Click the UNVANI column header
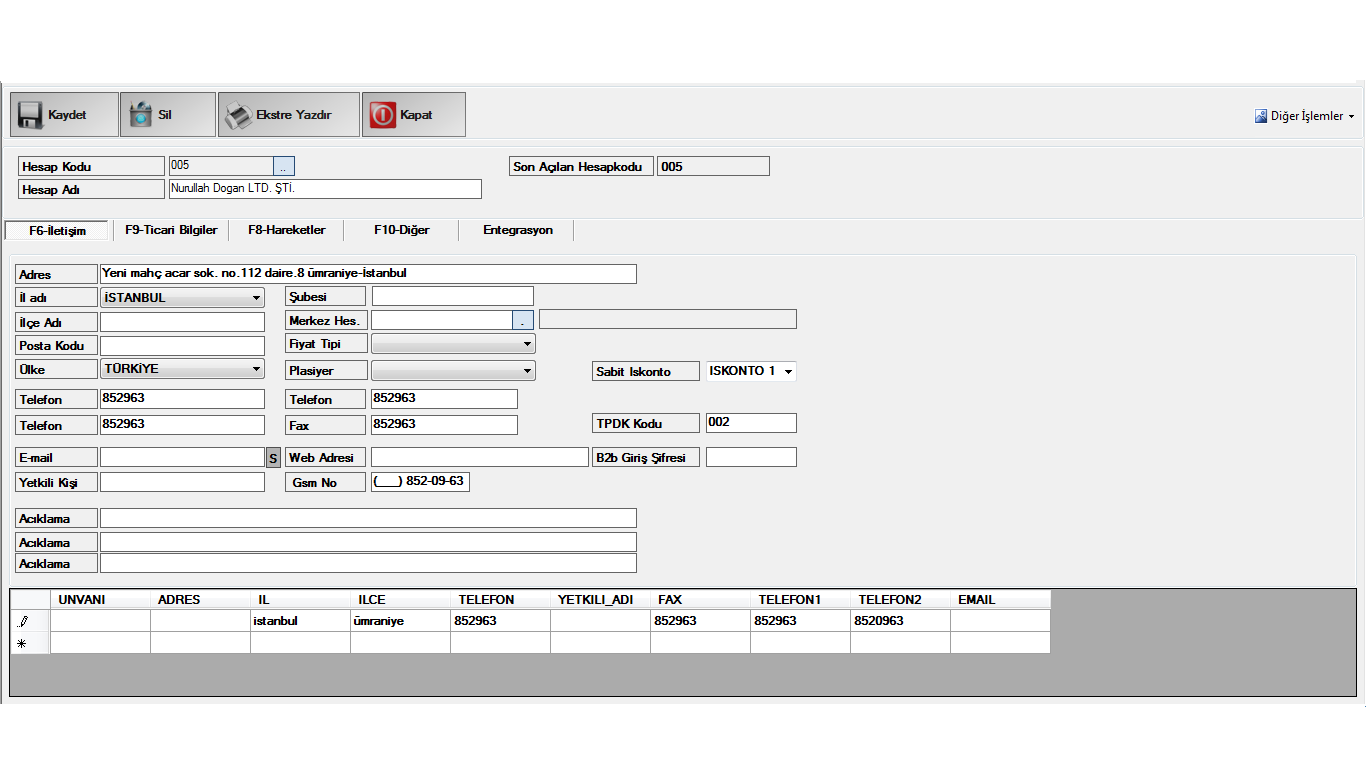 pyautogui.click(x=100, y=600)
